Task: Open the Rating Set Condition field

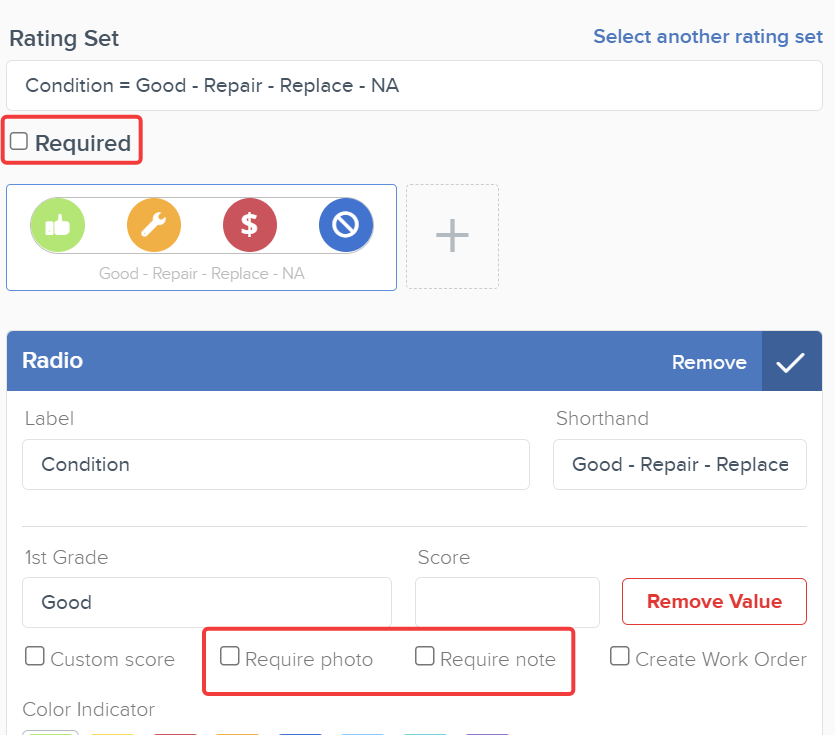Action: click(414, 86)
